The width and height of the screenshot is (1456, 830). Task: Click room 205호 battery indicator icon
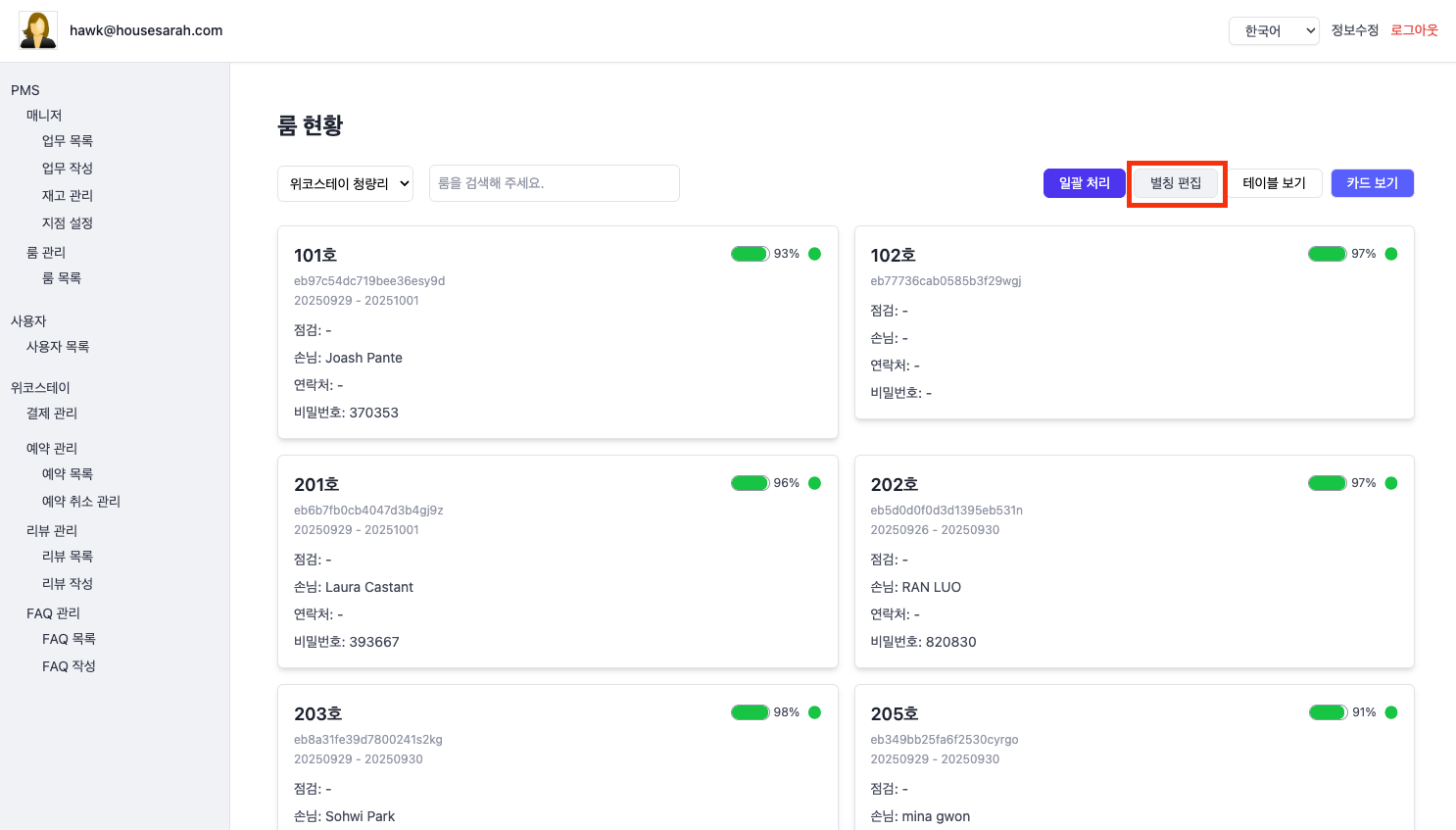point(1328,712)
